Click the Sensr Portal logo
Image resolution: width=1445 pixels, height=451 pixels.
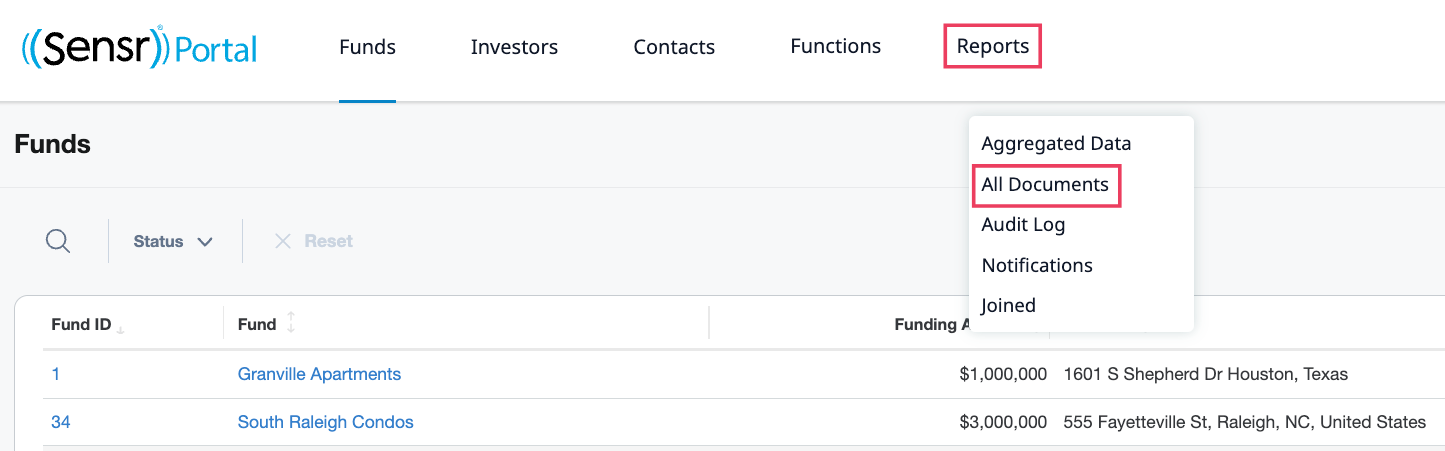pos(139,47)
